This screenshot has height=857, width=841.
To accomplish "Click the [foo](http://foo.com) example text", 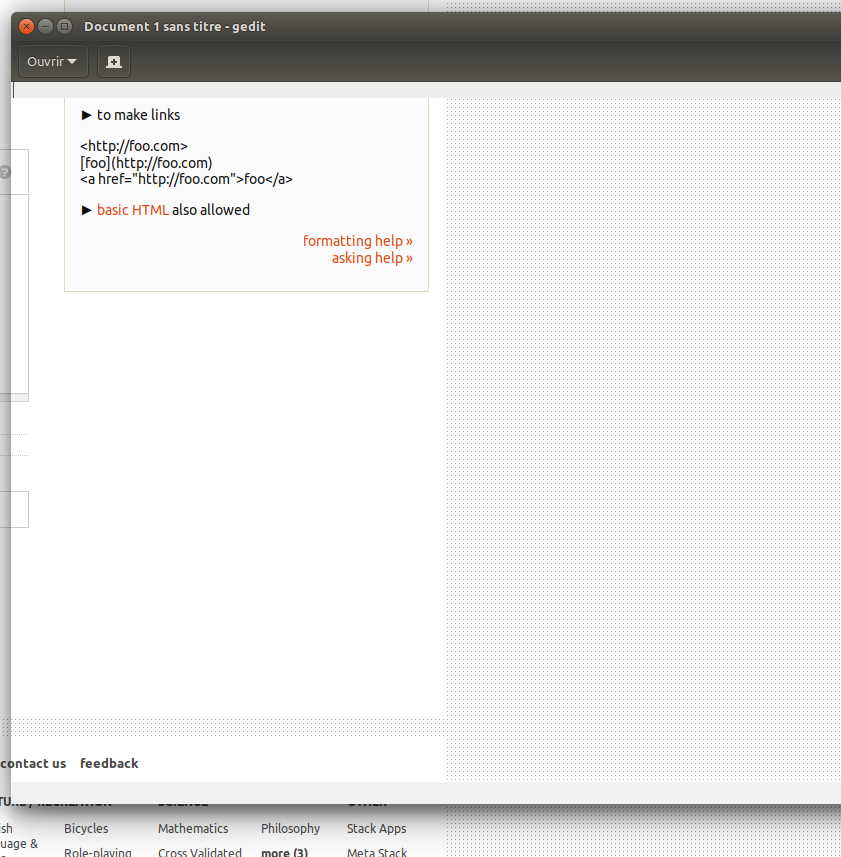I will click(x=146, y=163).
